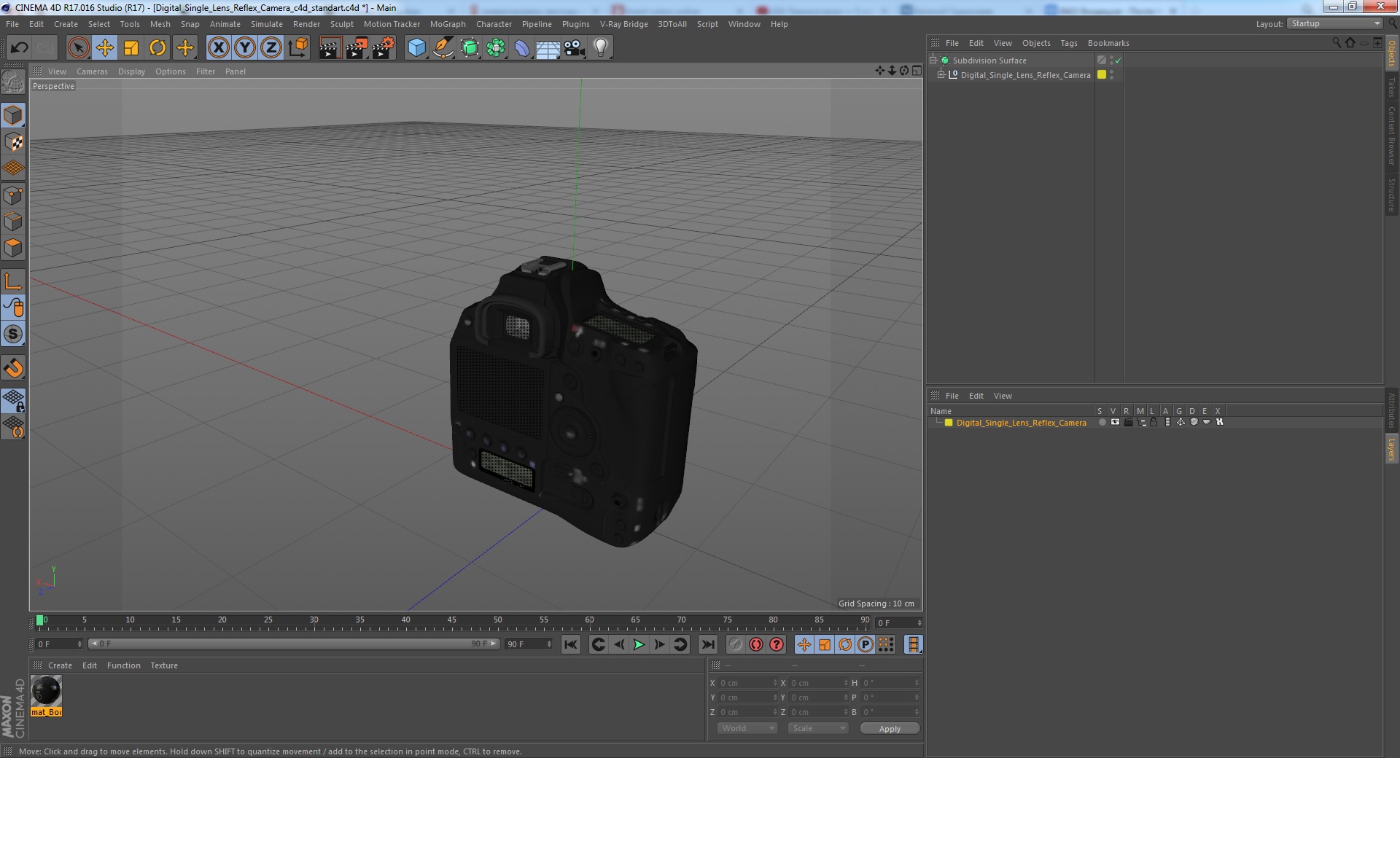Screen dimensions: 1400x844
Task: Open the Scale mode dropdown
Action: (x=817, y=728)
